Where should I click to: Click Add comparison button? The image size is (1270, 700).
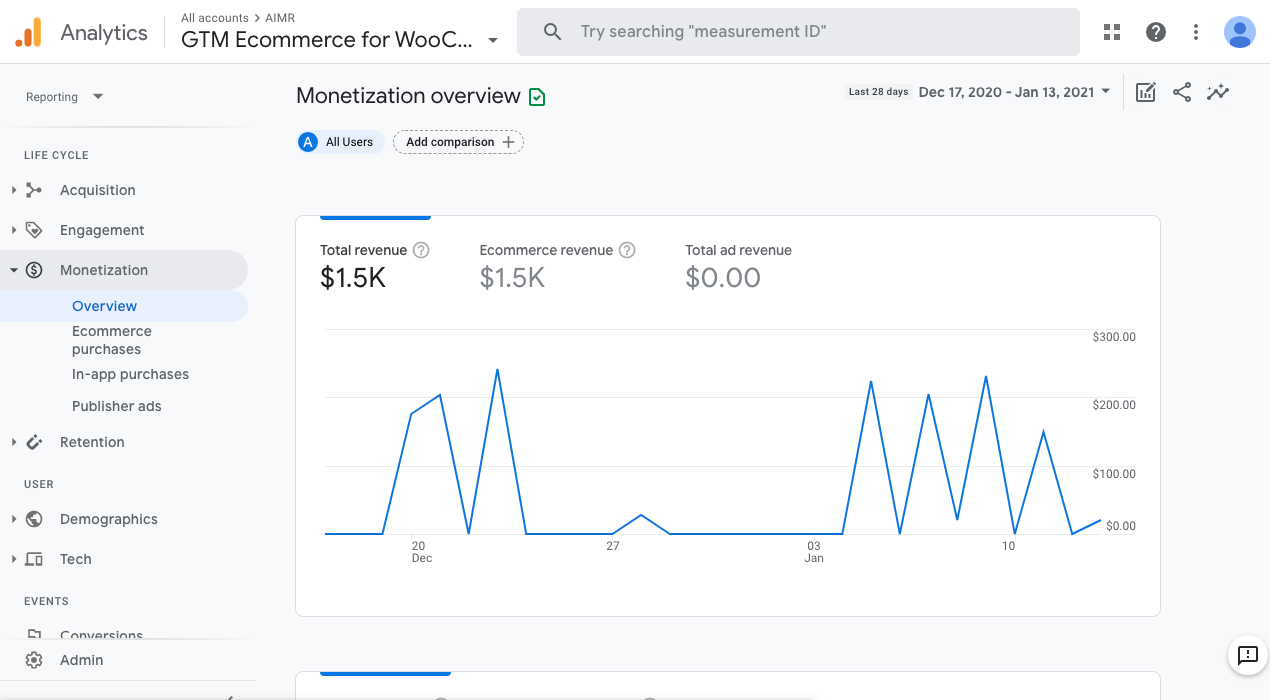click(458, 142)
